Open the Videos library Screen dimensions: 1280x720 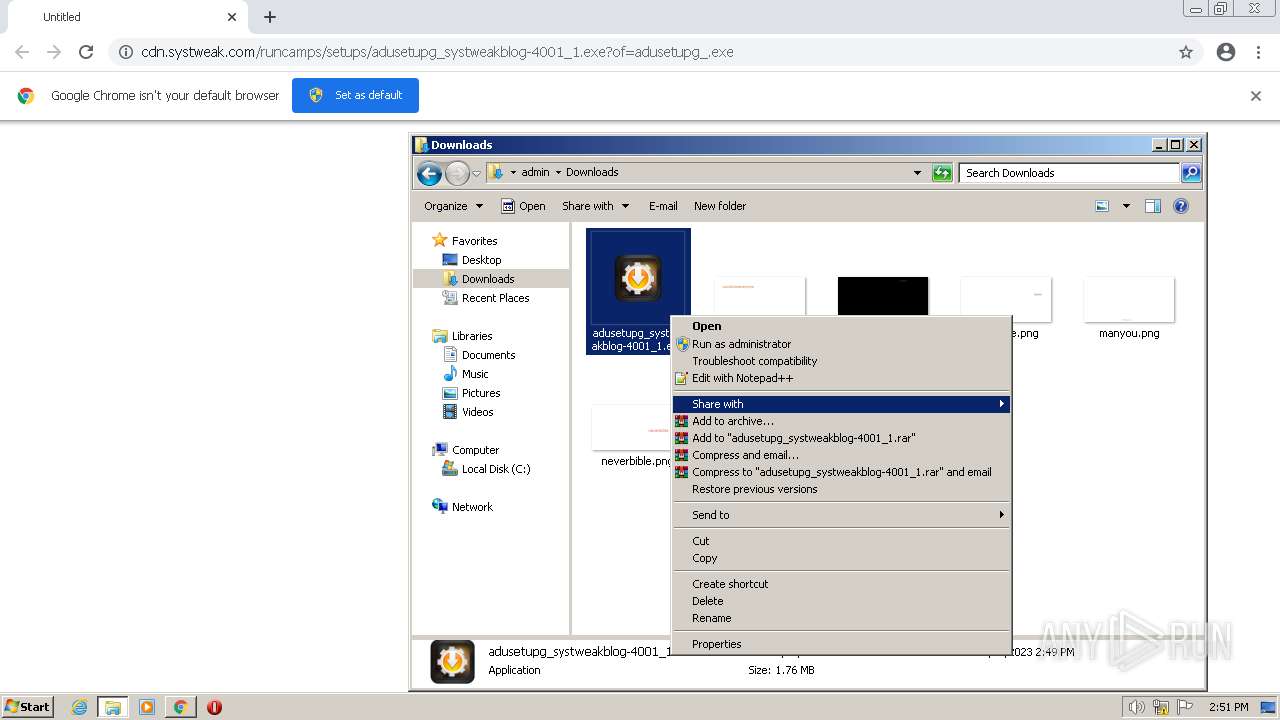coord(477,412)
